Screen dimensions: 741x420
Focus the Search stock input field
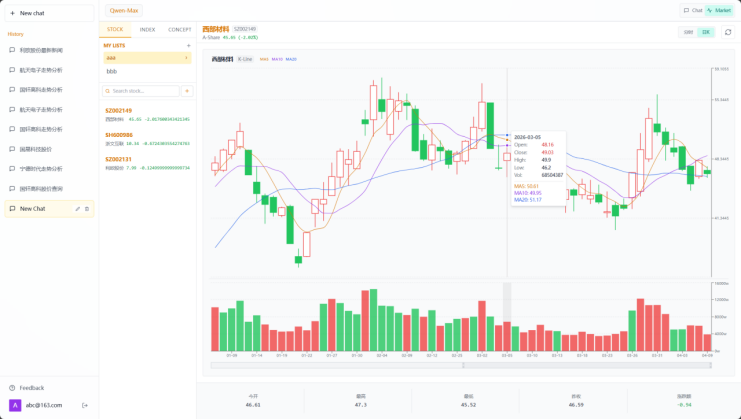point(141,91)
